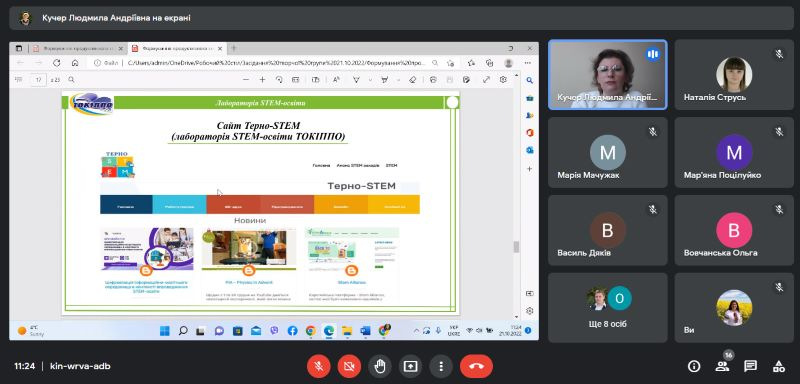Select the PDF Draw tool
800x384 pixels.
pos(357,80)
